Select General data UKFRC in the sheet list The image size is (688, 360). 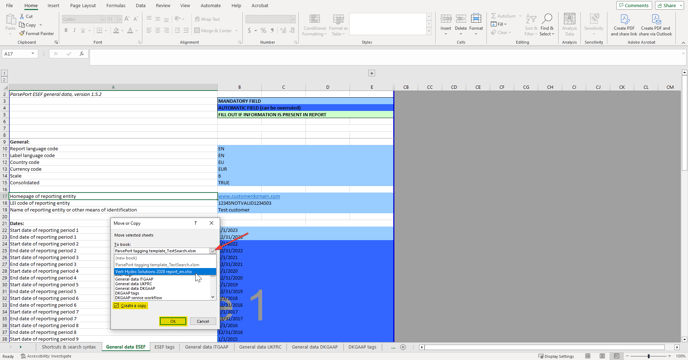click(x=134, y=284)
